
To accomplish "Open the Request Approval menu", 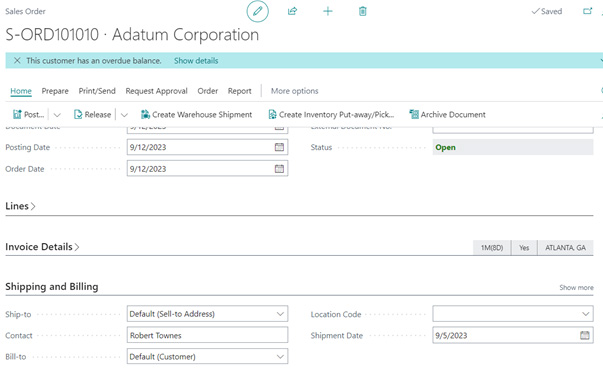I will (157, 91).
